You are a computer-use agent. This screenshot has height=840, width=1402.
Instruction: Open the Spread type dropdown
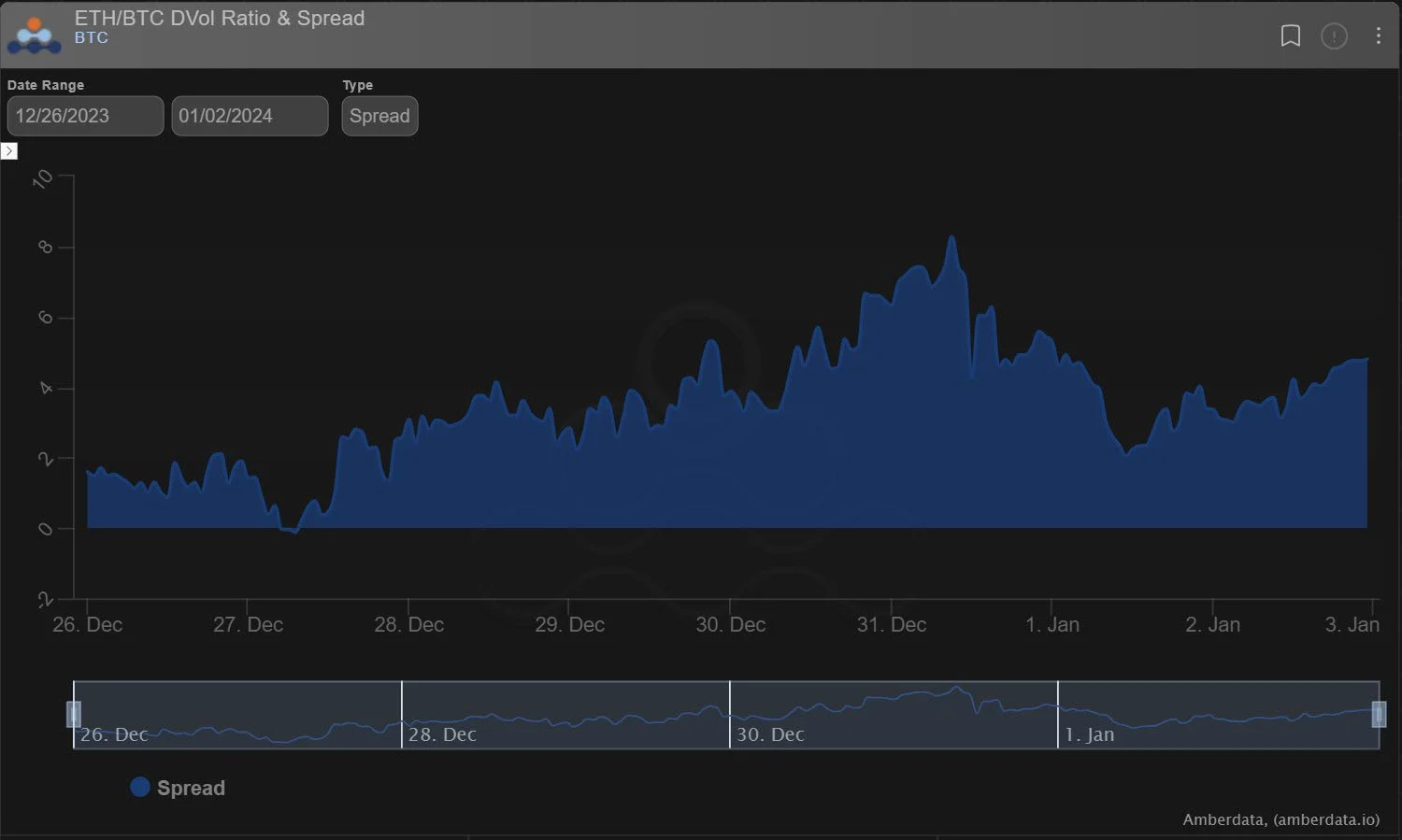379,116
